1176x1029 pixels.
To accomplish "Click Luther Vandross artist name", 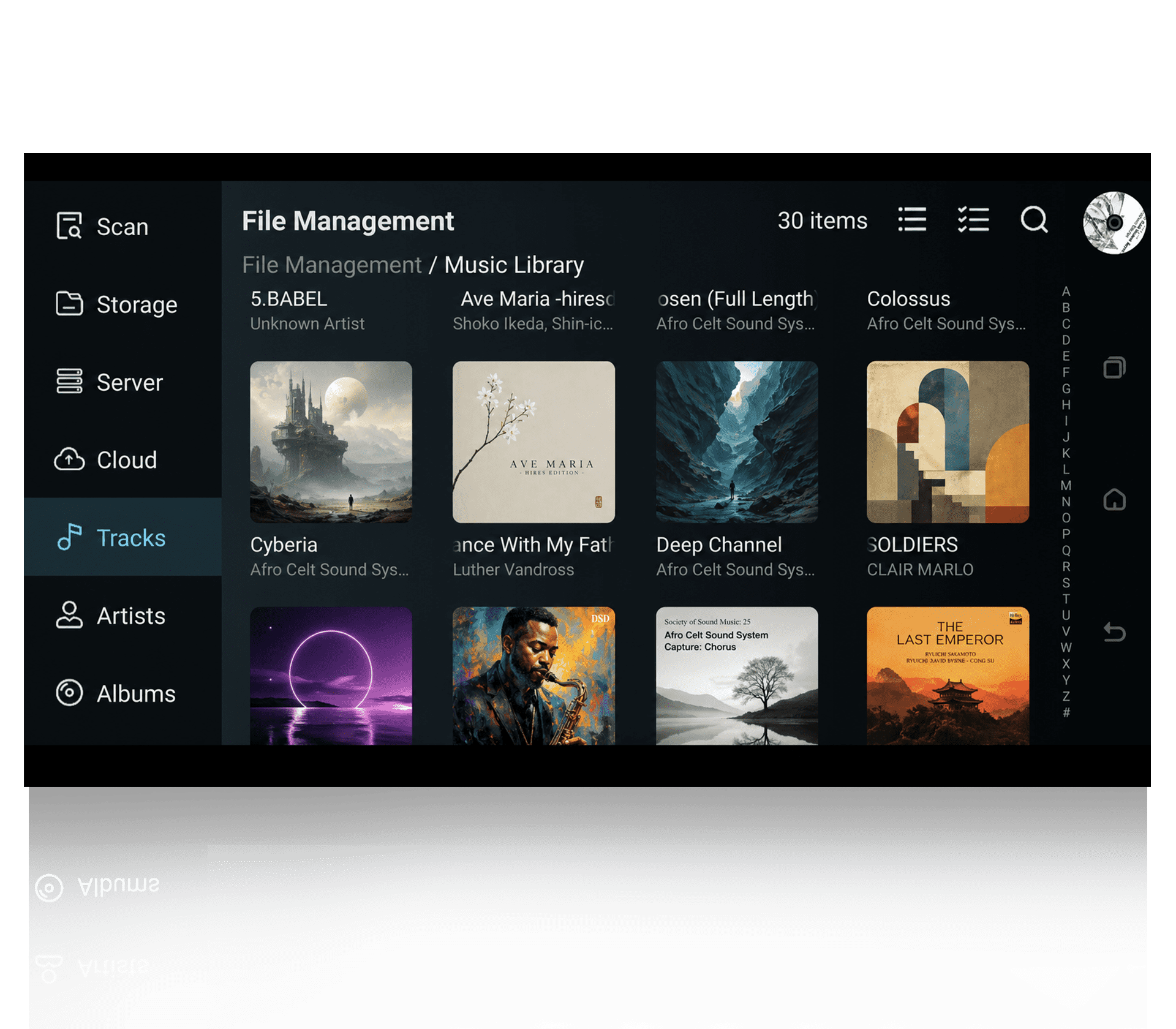I will click(x=513, y=570).
